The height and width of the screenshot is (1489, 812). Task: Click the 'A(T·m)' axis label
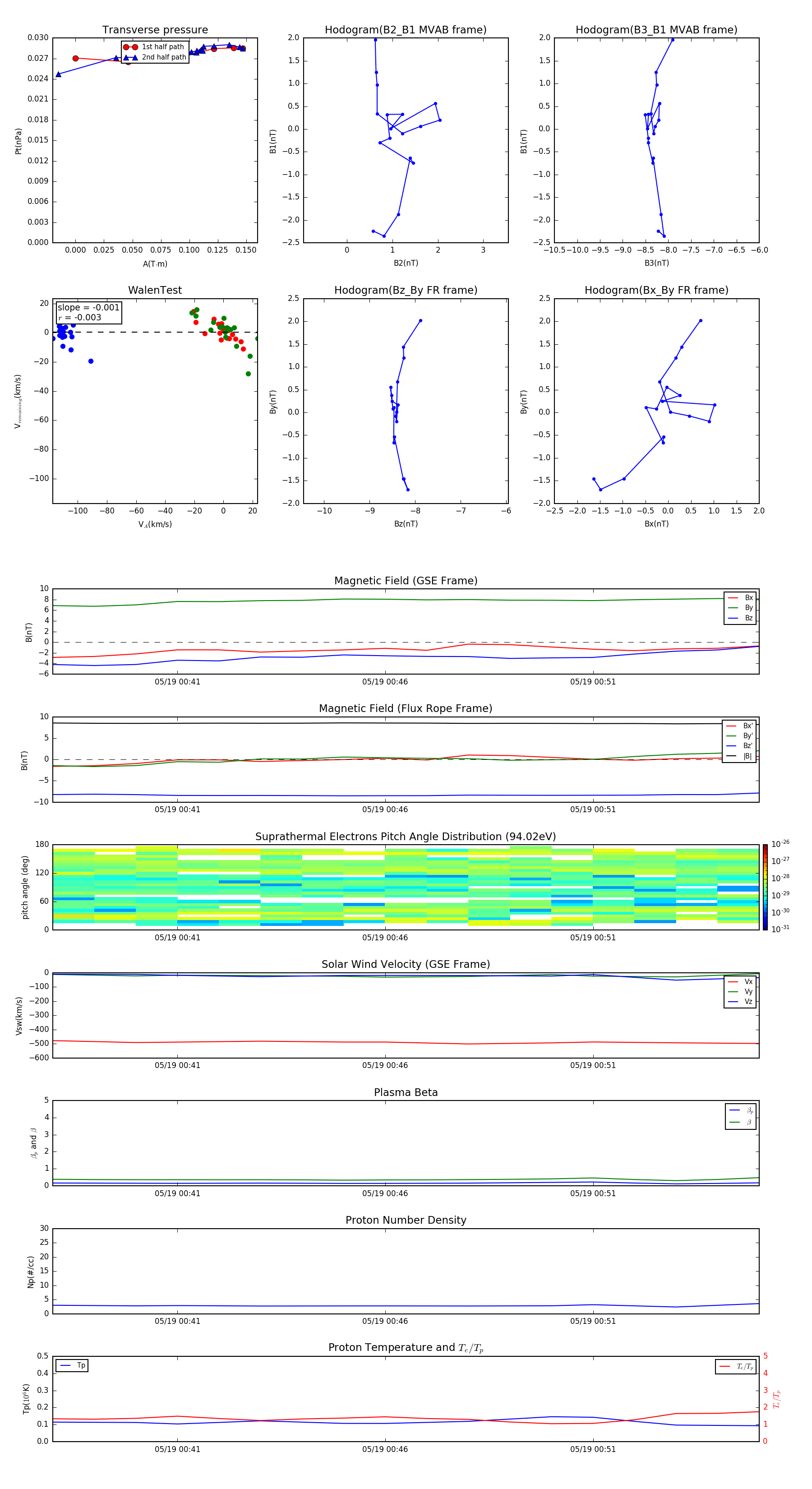(155, 264)
